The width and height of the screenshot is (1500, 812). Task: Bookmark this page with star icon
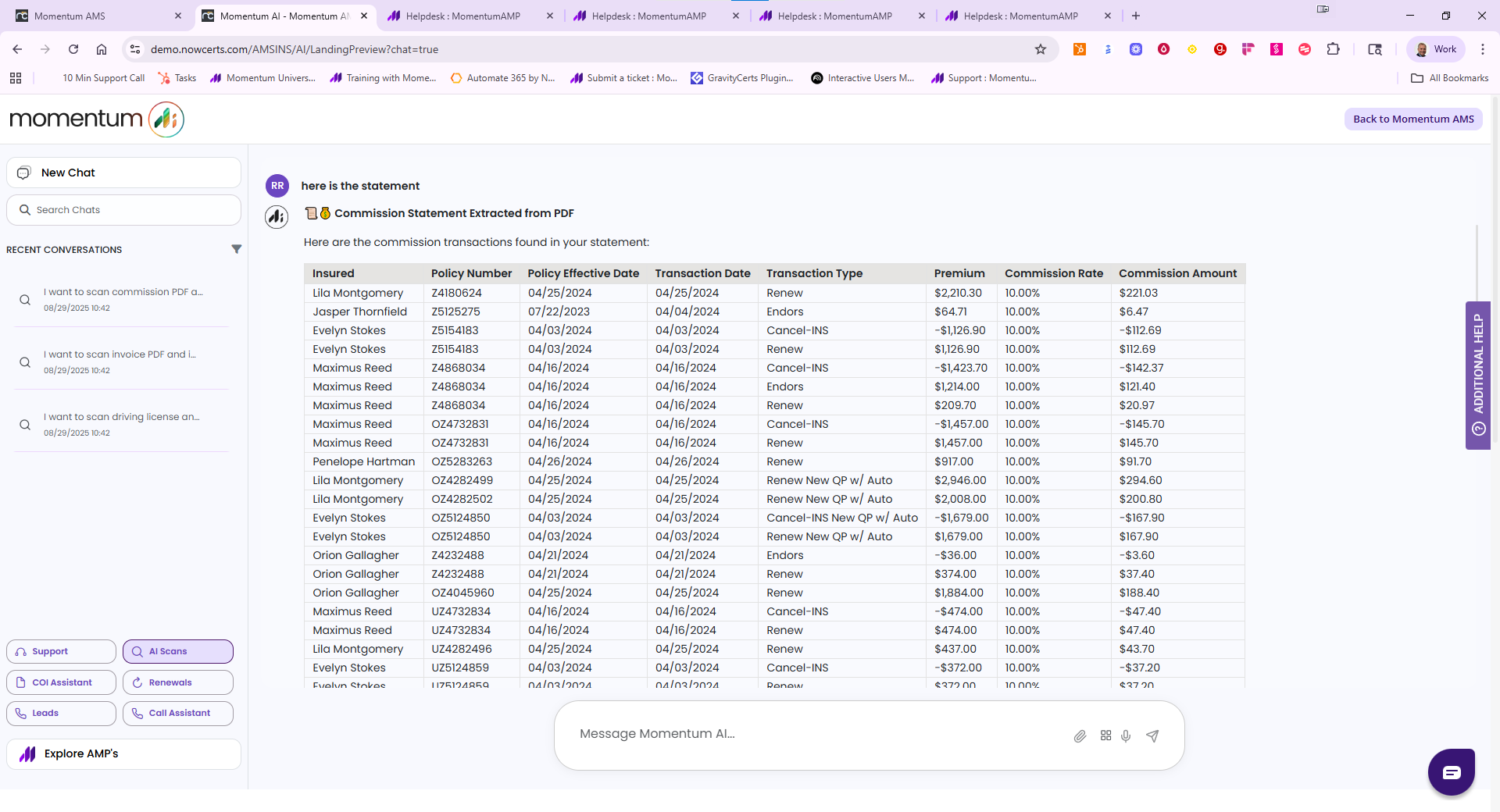point(1041,49)
